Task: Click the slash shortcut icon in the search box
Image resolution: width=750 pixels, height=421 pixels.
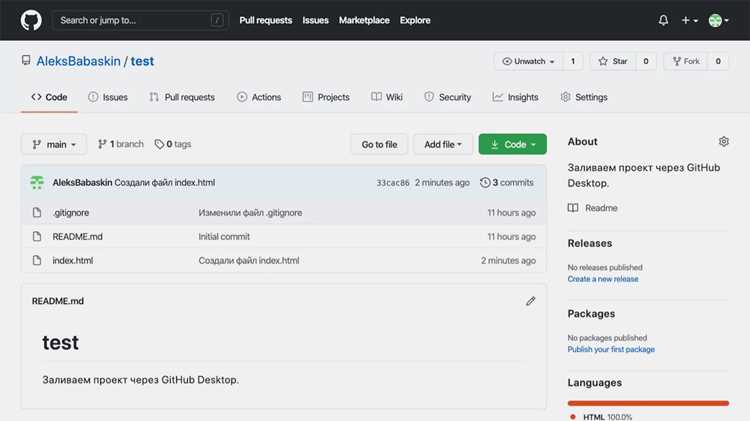Action: click(217, 20)
